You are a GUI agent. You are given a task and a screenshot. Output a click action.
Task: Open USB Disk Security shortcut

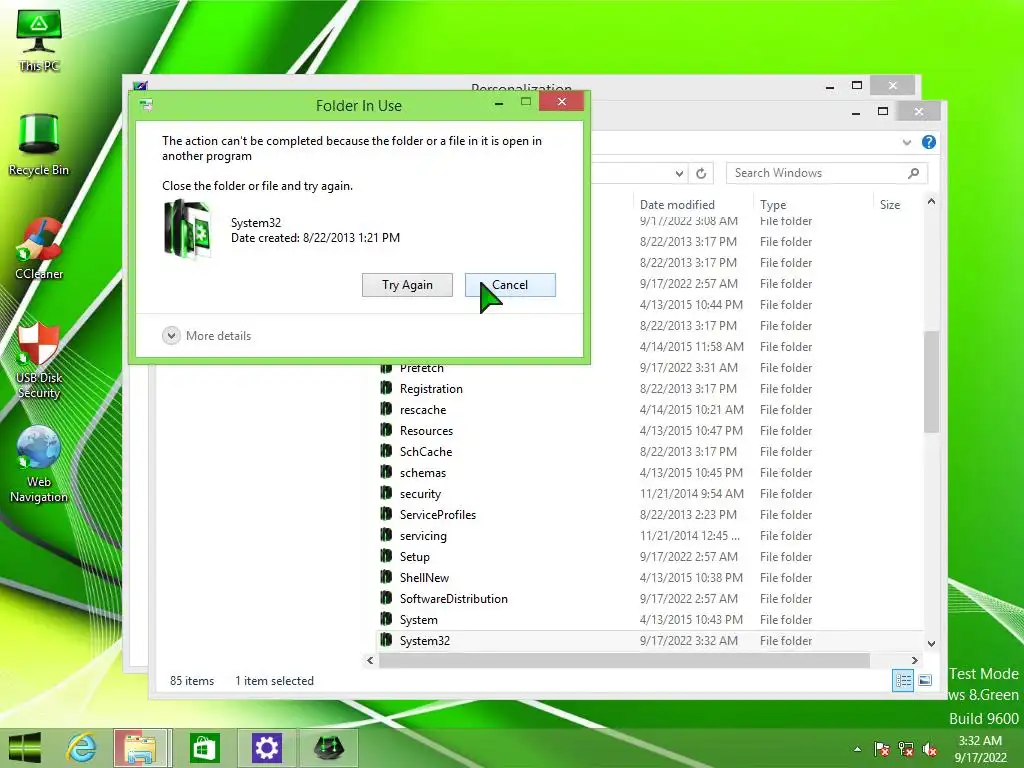point(39,360)
